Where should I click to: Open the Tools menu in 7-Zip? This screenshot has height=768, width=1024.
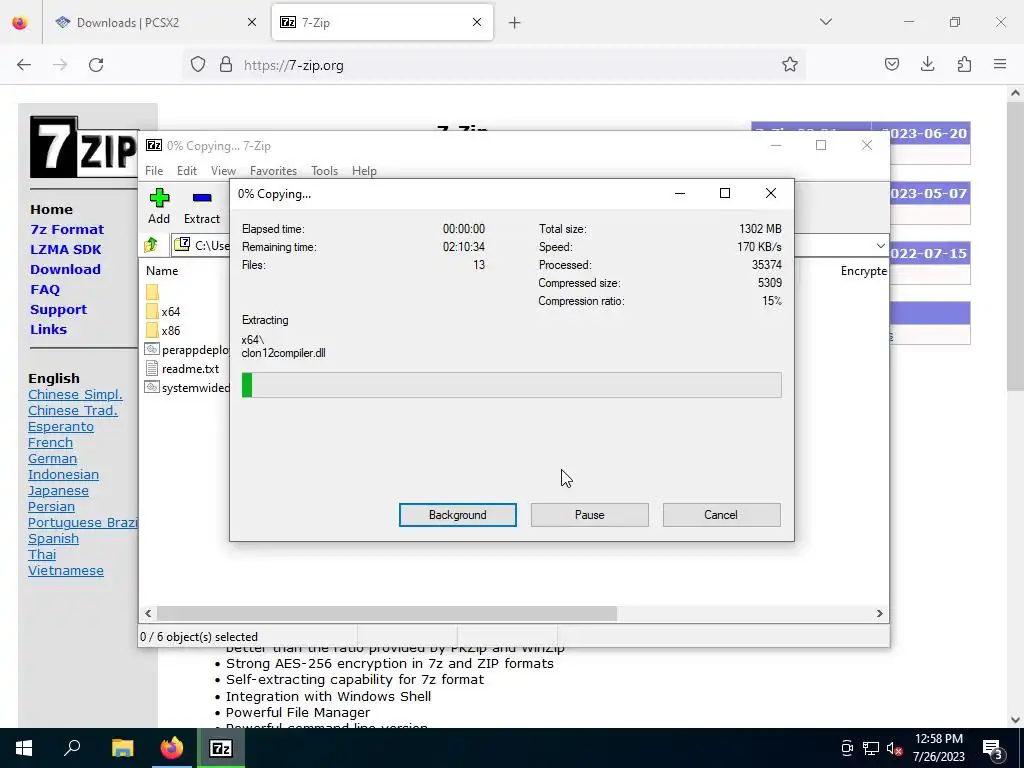[325, 170]
